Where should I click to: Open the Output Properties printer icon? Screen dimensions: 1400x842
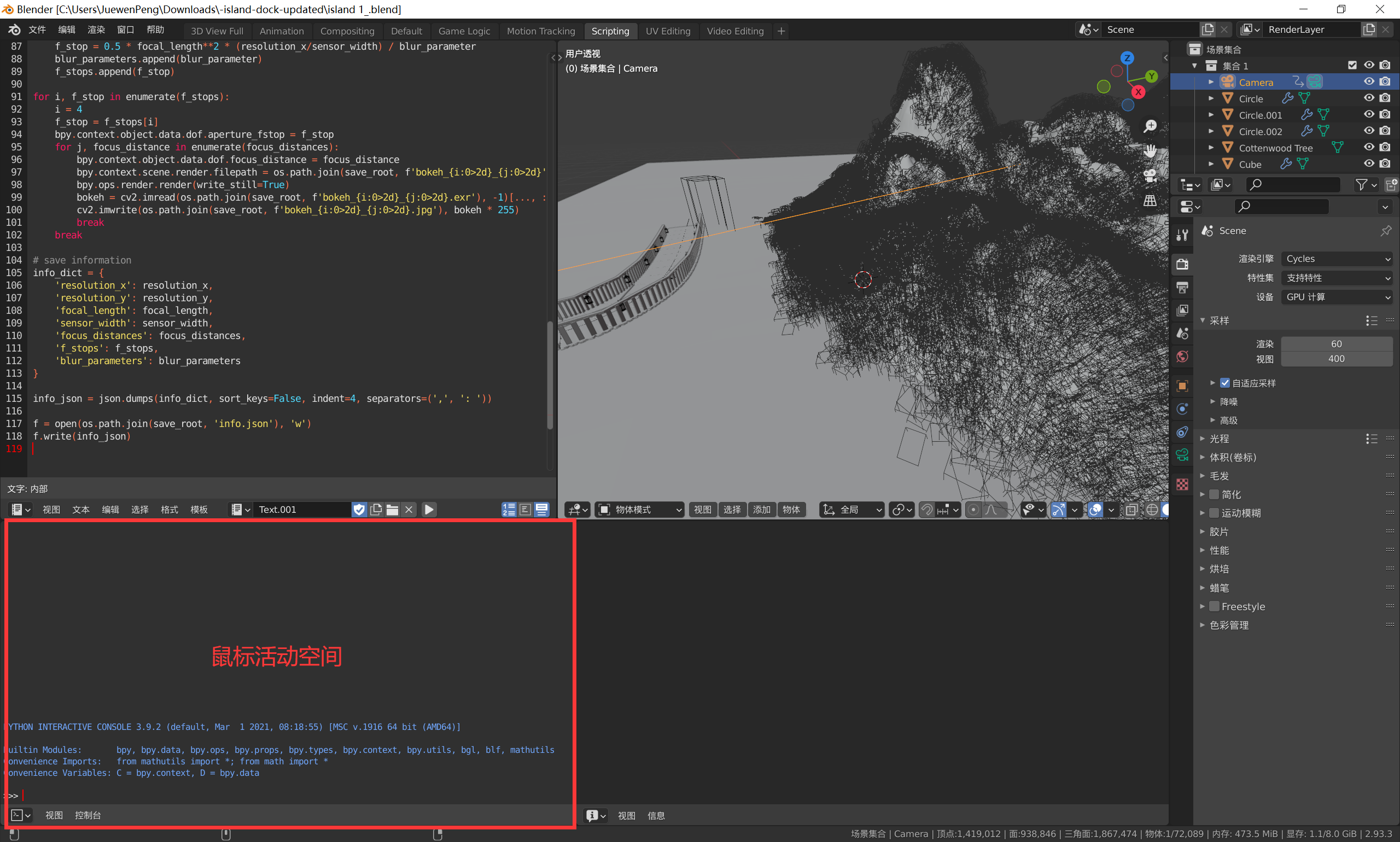(x=1183, y=288)
